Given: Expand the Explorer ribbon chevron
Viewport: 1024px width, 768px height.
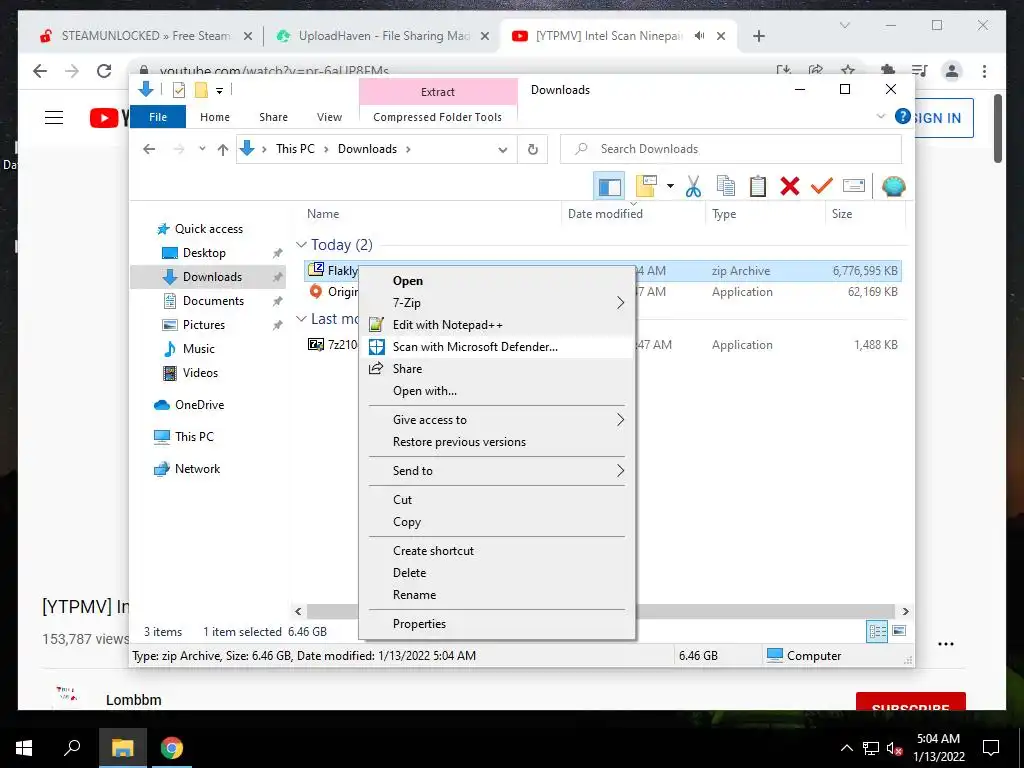Looking at the screenshot, I should click(x=880, y=116).
